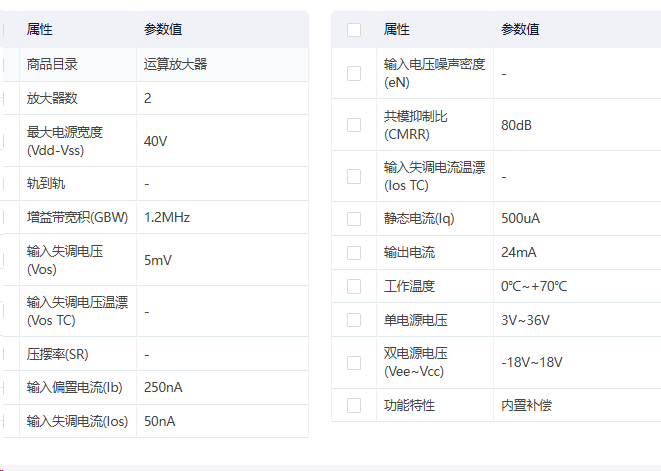Click the 0℃~+70℃ operating temperature value

(534, 286)
